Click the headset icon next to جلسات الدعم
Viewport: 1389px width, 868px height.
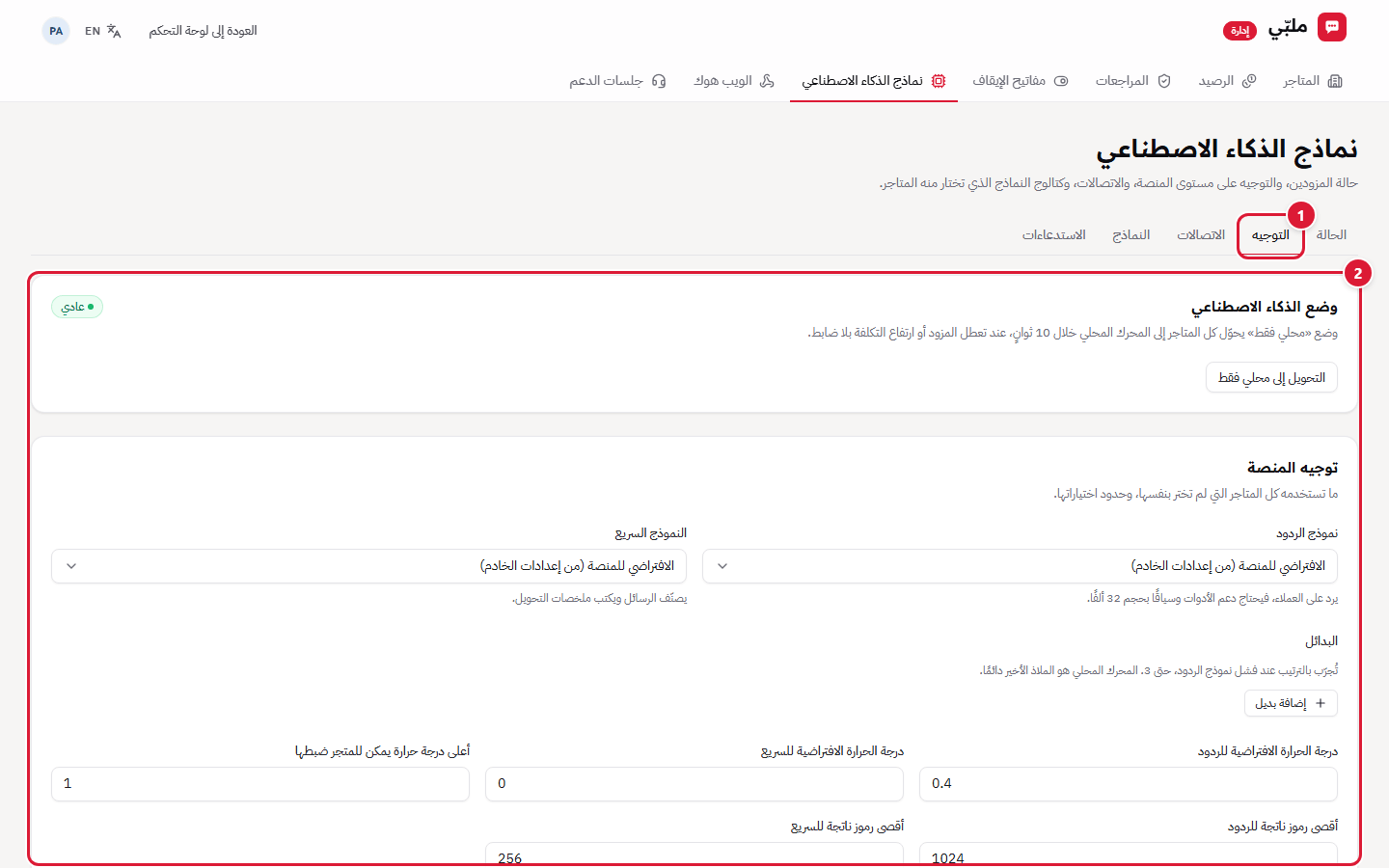659,81
